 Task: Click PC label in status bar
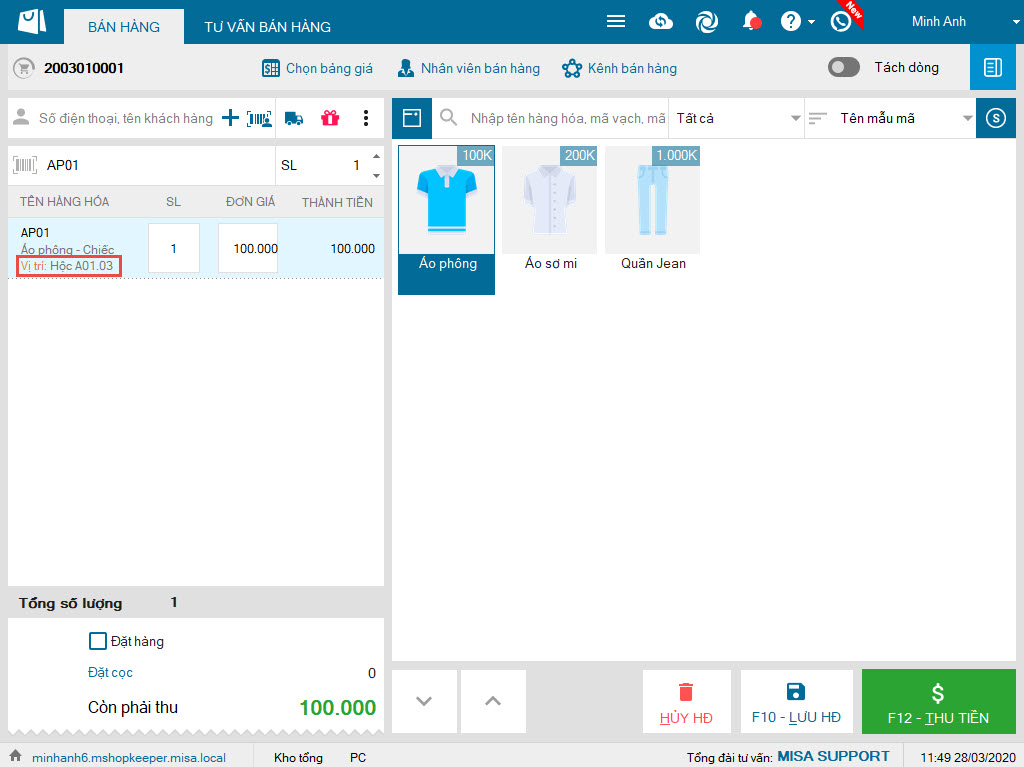pos(358,758)
